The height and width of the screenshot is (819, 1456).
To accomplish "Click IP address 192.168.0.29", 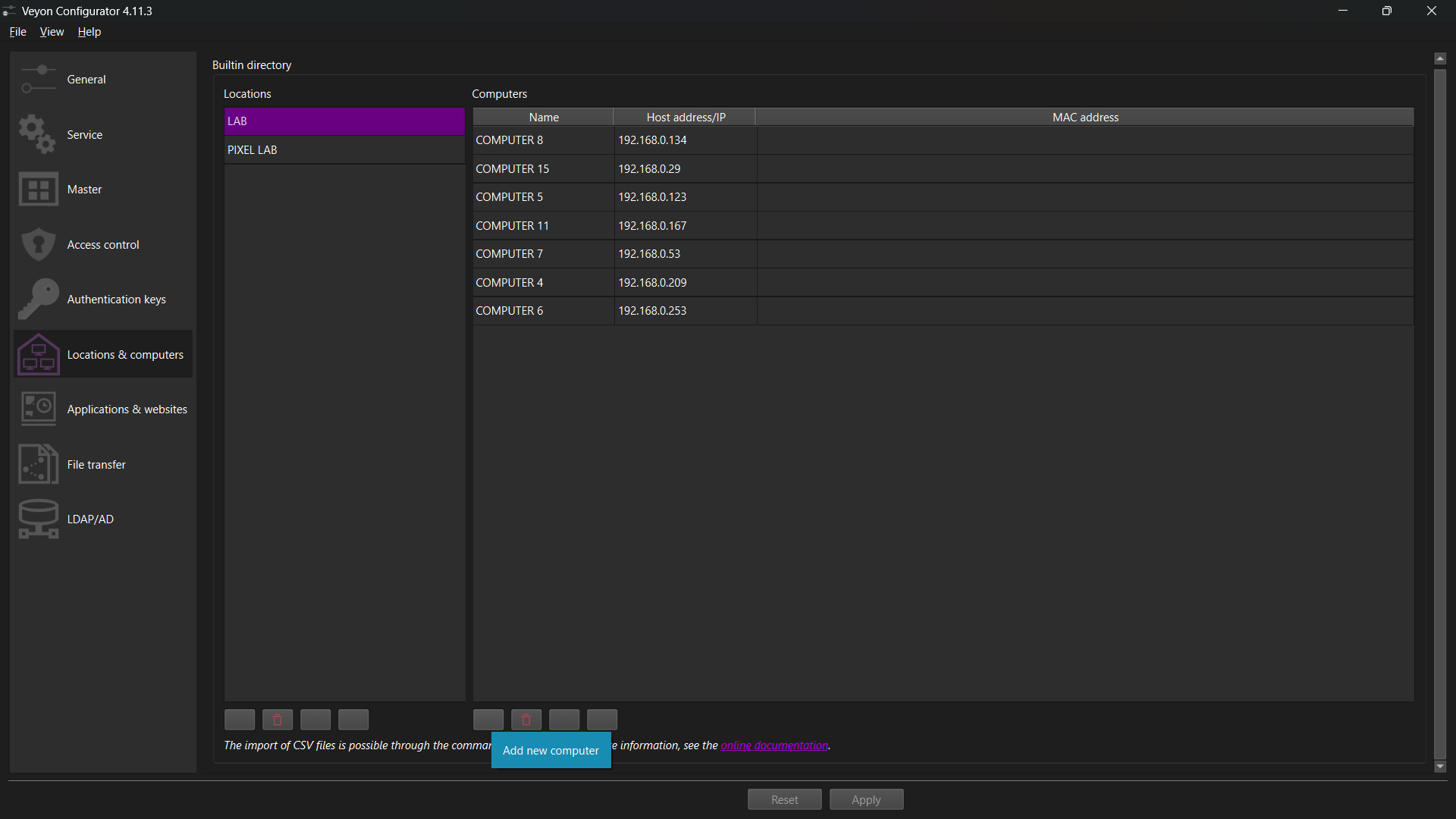I will [x=686, y=169].
